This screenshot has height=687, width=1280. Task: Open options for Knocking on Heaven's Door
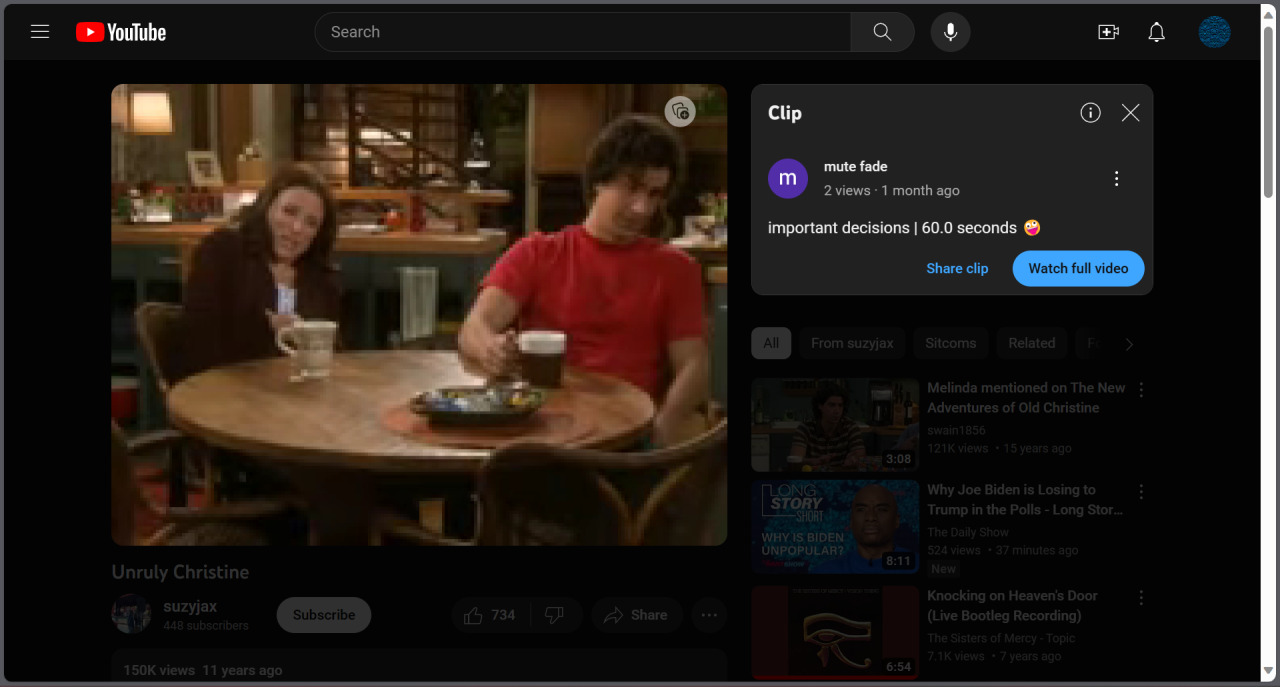coord(1141,598)
